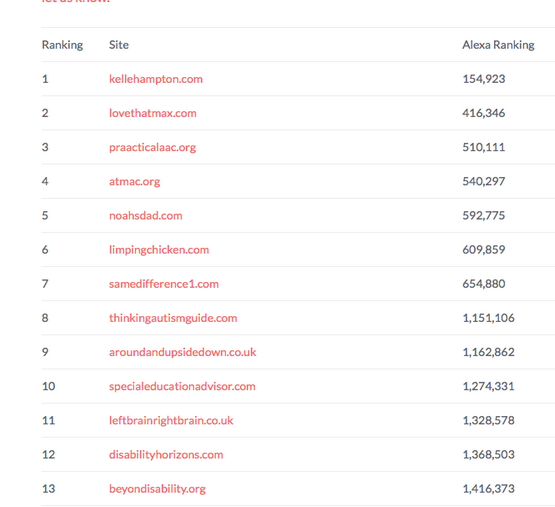Select ranking number 5 for noahsdad.com

(x=45, y=215)
